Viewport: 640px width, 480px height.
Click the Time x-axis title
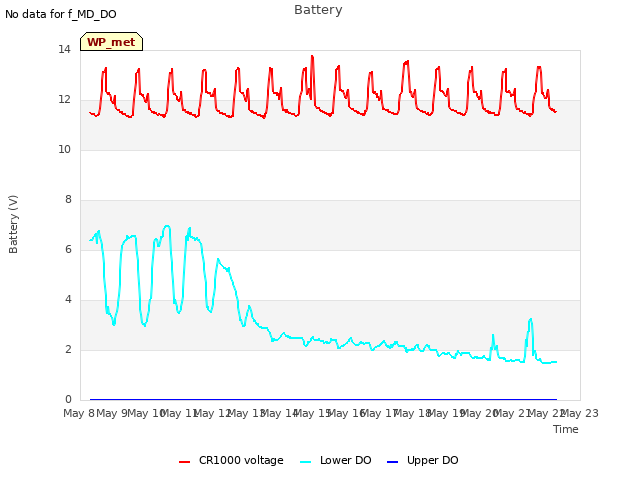(565, 429)
